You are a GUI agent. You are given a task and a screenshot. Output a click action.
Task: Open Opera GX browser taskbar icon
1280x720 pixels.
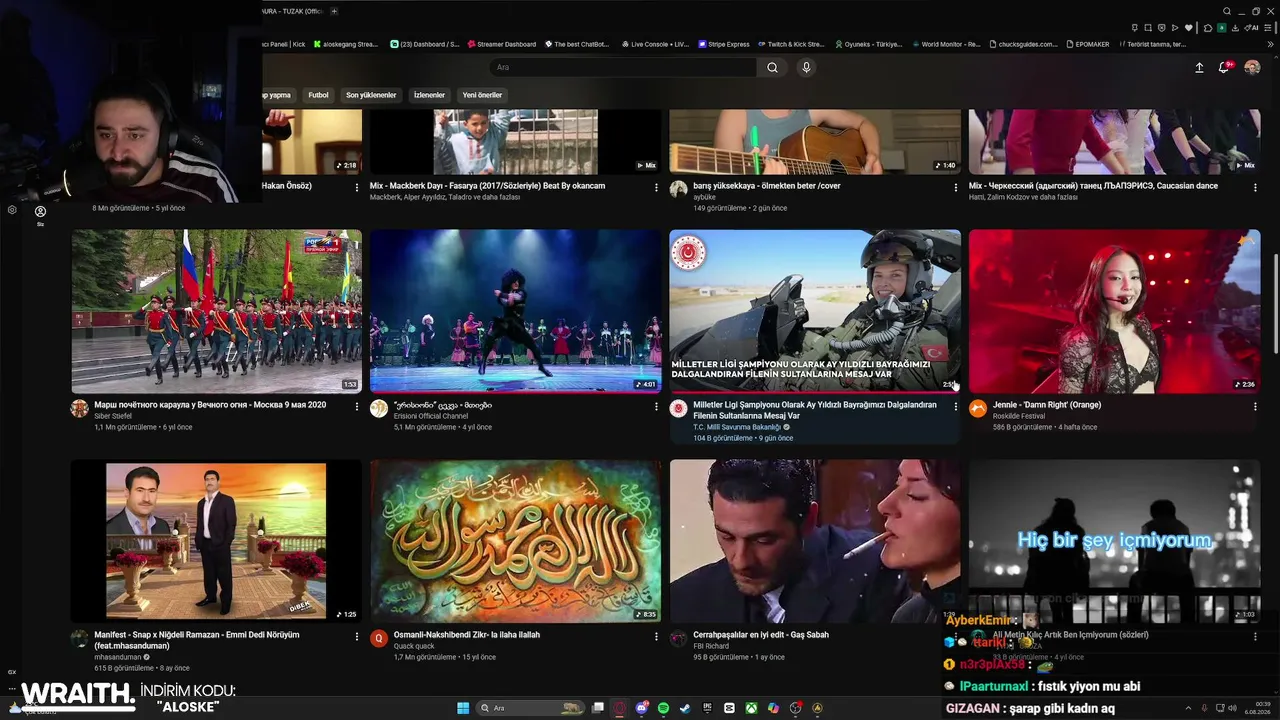pyautogui.click(x=619, y=708)
